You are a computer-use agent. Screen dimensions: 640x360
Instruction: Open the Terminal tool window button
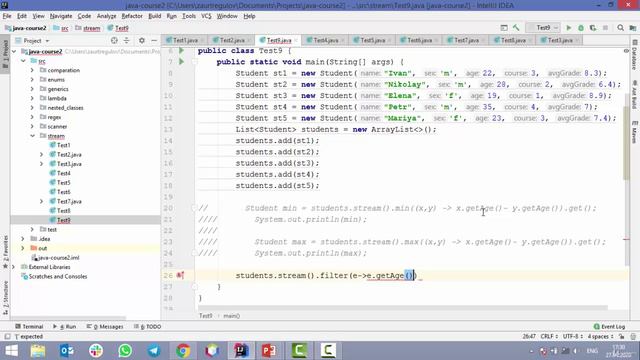[x=29, y=327]
